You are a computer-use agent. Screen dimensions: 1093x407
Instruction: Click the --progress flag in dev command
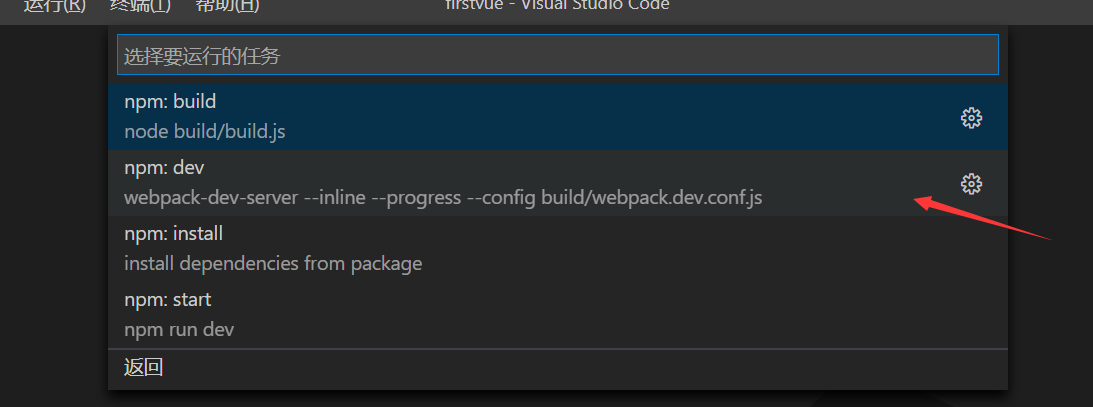(416, 198)
